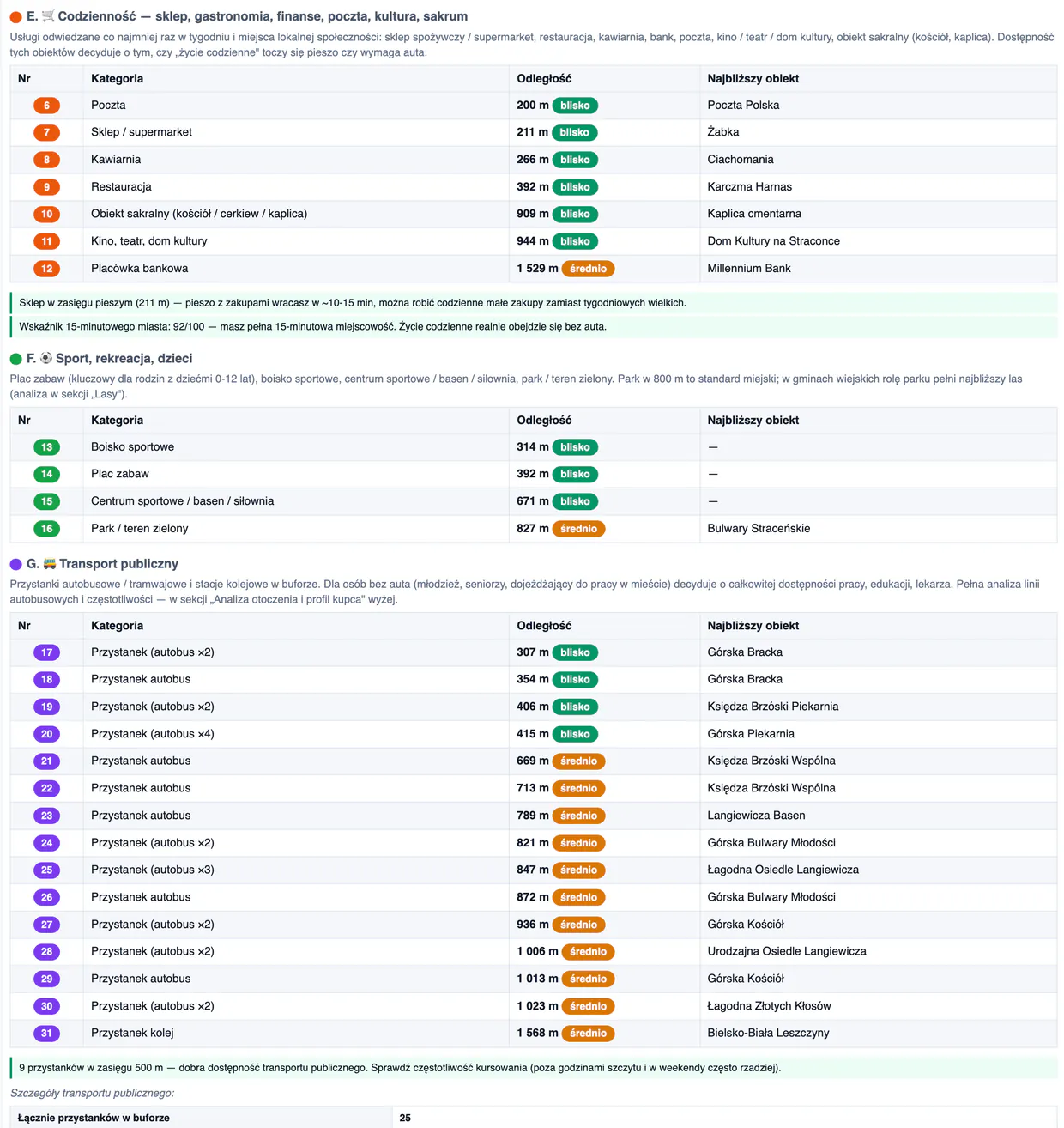Click the purple number 17 badge
This screenshot has width=1064, height=1128.
[x=46, y=652]
